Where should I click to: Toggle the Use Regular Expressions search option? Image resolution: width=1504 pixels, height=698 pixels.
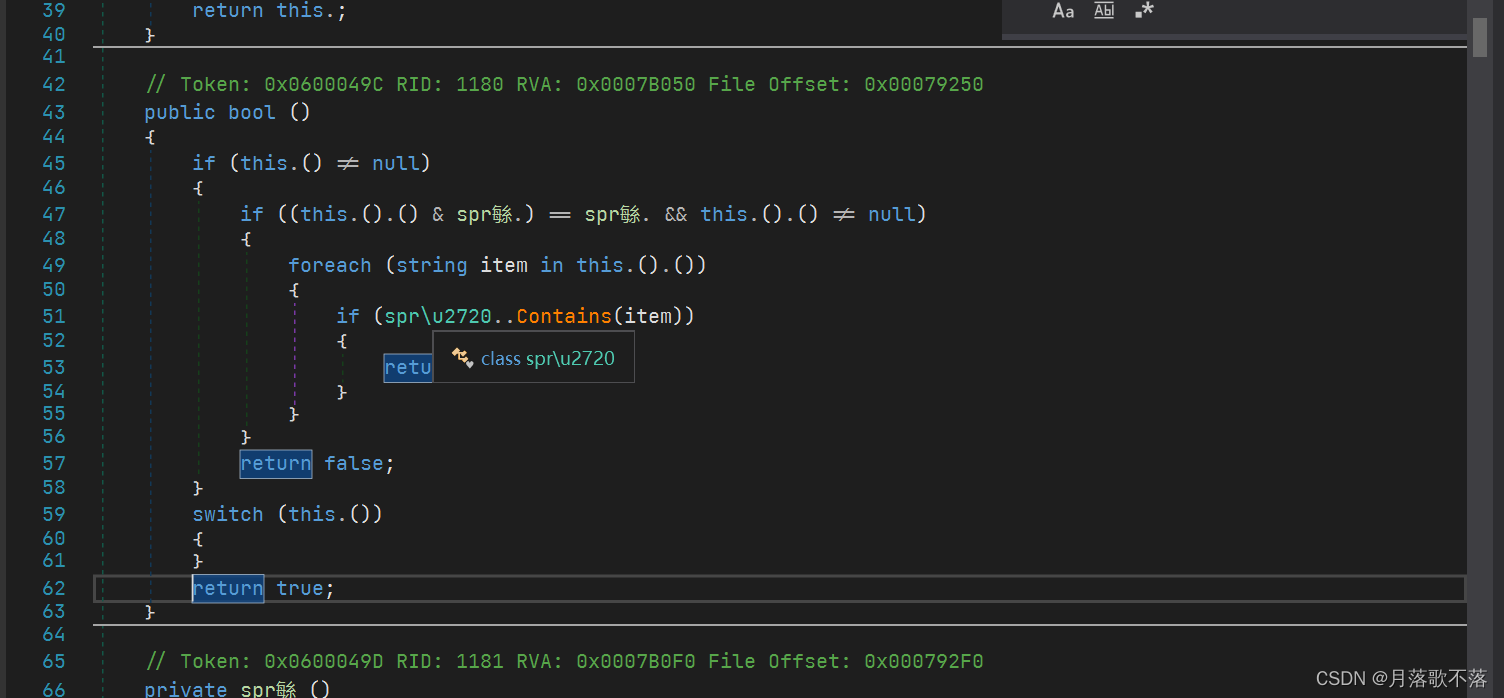pyautogui.click(x=1145, y=11)
